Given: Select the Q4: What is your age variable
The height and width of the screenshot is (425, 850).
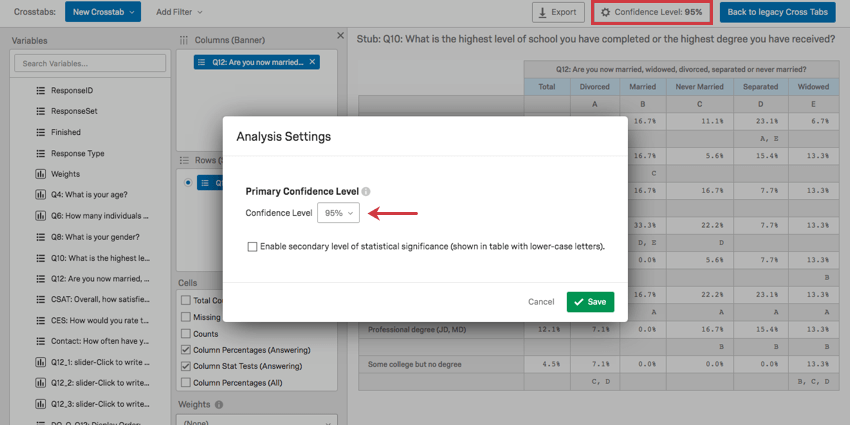Looking at the screenshot, I should pyautogui.click(x=89, y=194).
